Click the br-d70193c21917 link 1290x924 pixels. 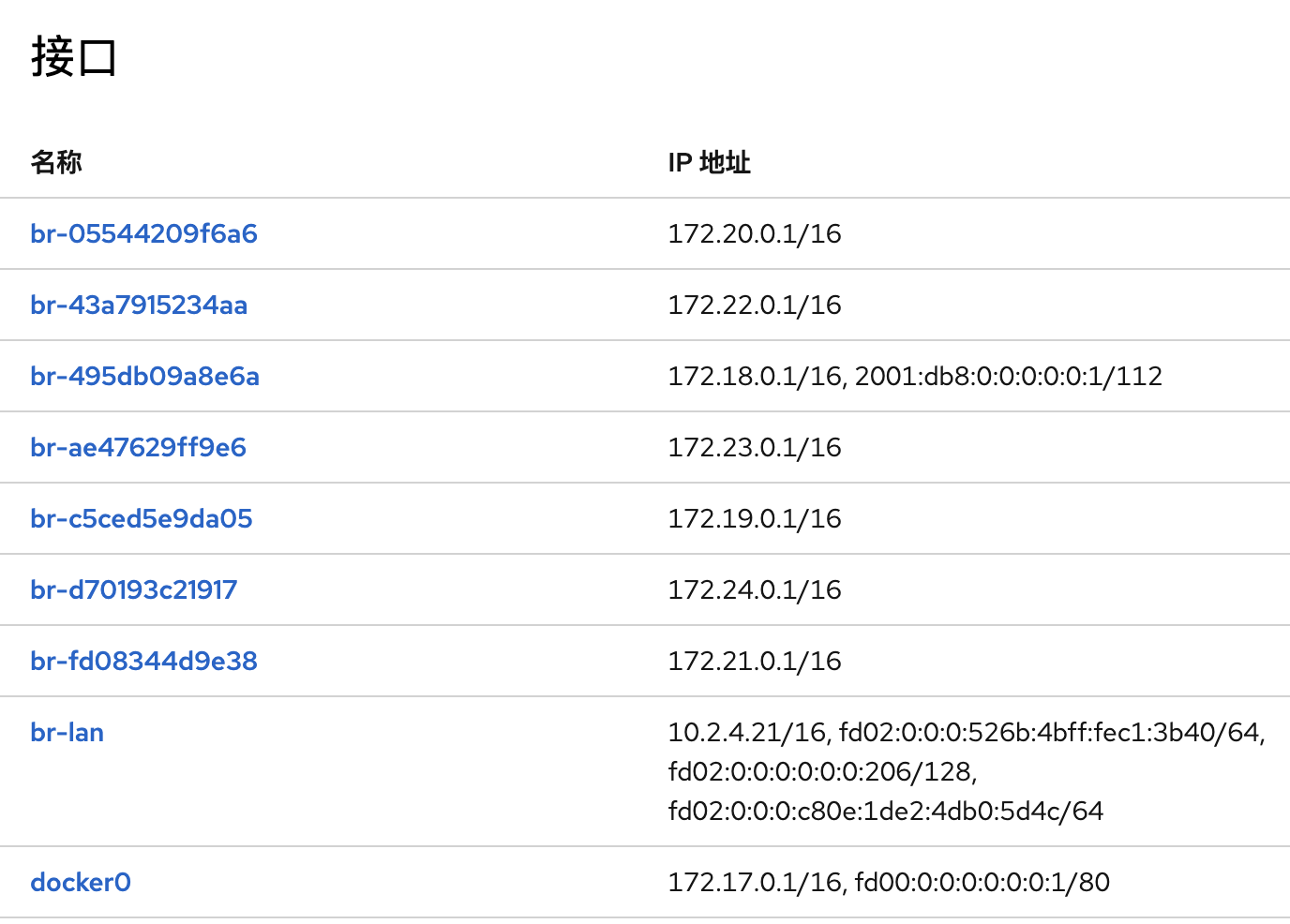pyautogui.click(x=133, y=589)
